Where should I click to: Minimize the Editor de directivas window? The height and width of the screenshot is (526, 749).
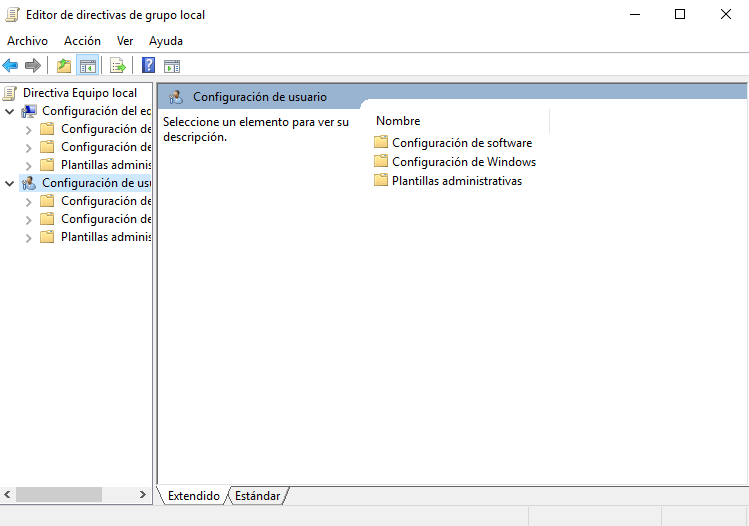635,14
